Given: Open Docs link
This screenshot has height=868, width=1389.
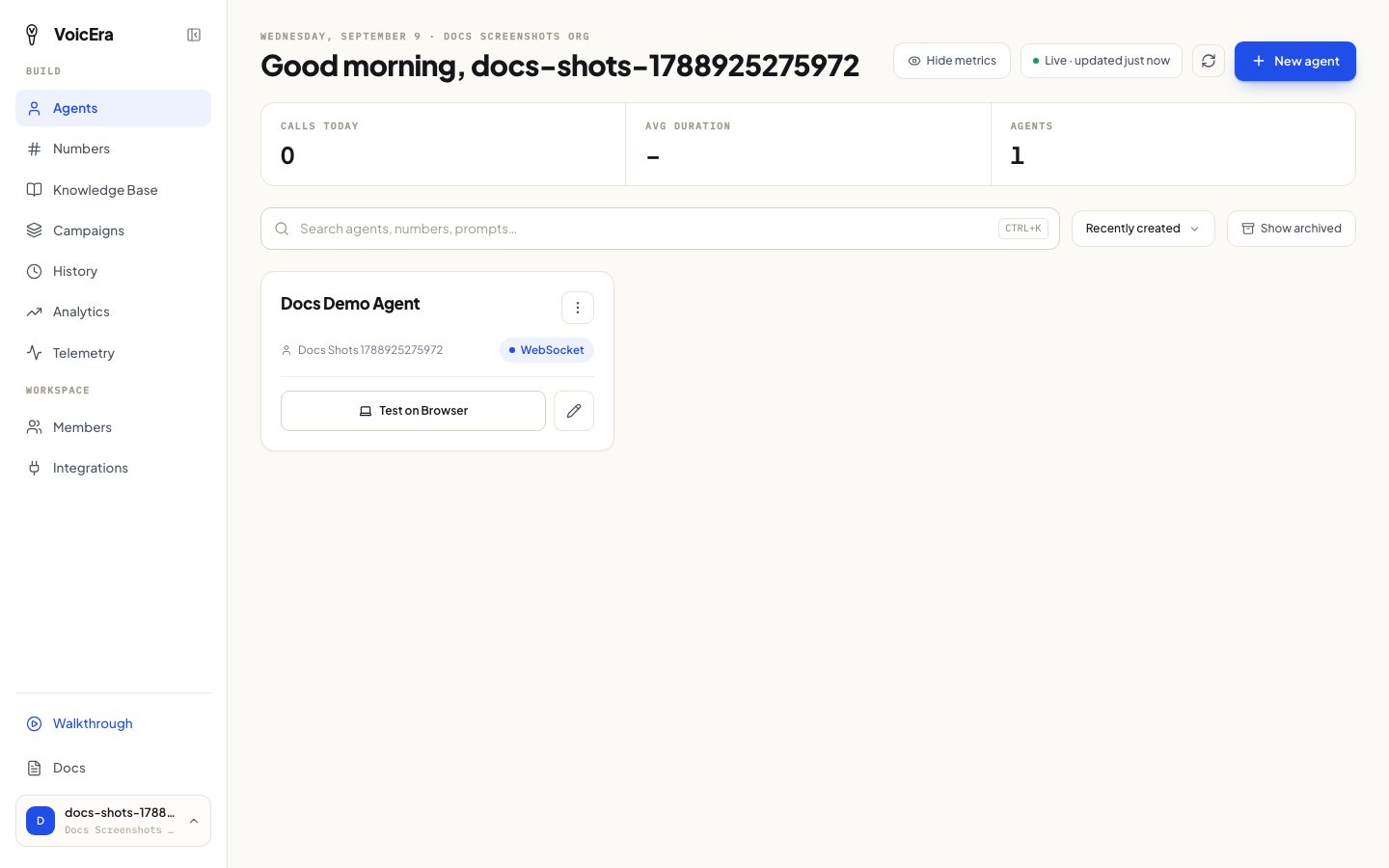Looking at the screenshot, I should [113, 768].
